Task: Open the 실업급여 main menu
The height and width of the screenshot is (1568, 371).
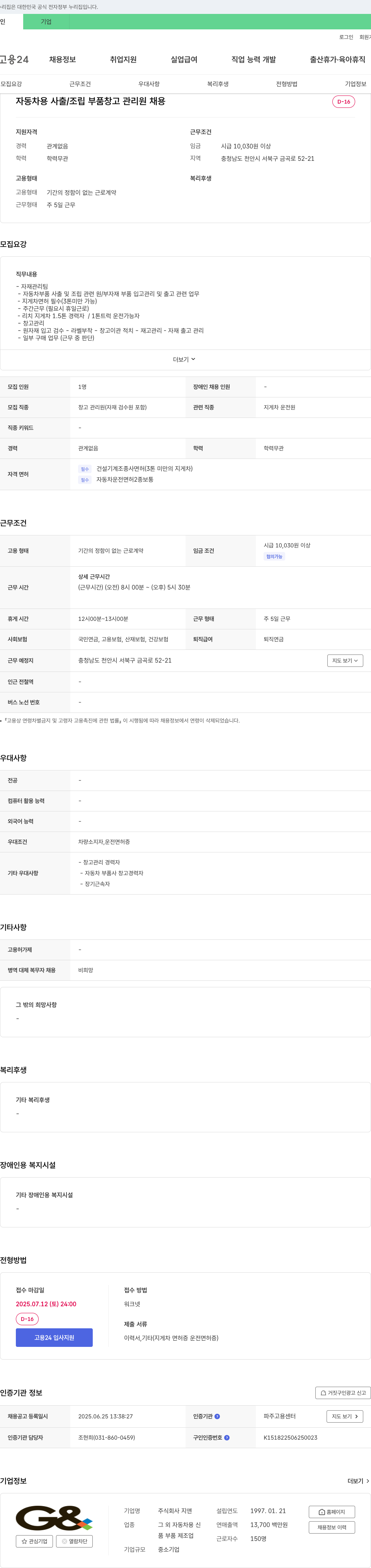Action: (x=184, y=60)
